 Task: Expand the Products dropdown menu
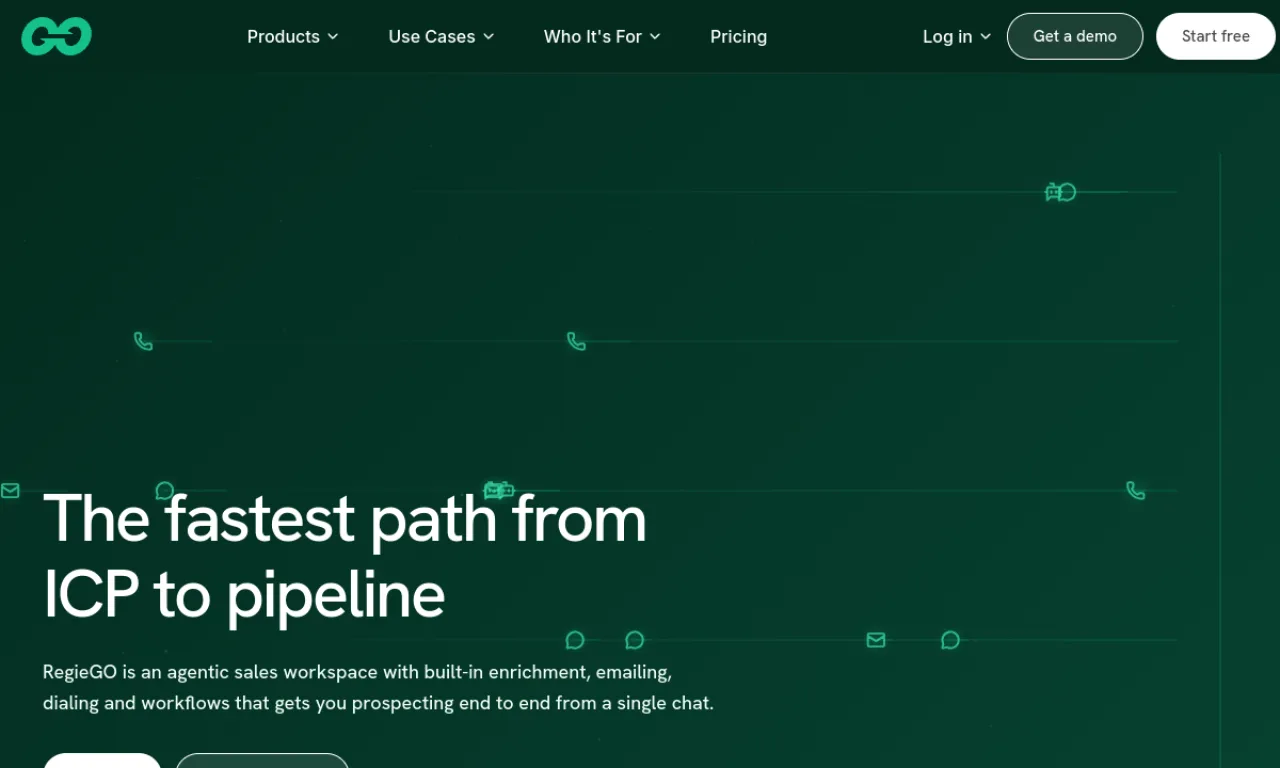pyautogui.click(x=293, y=37)
